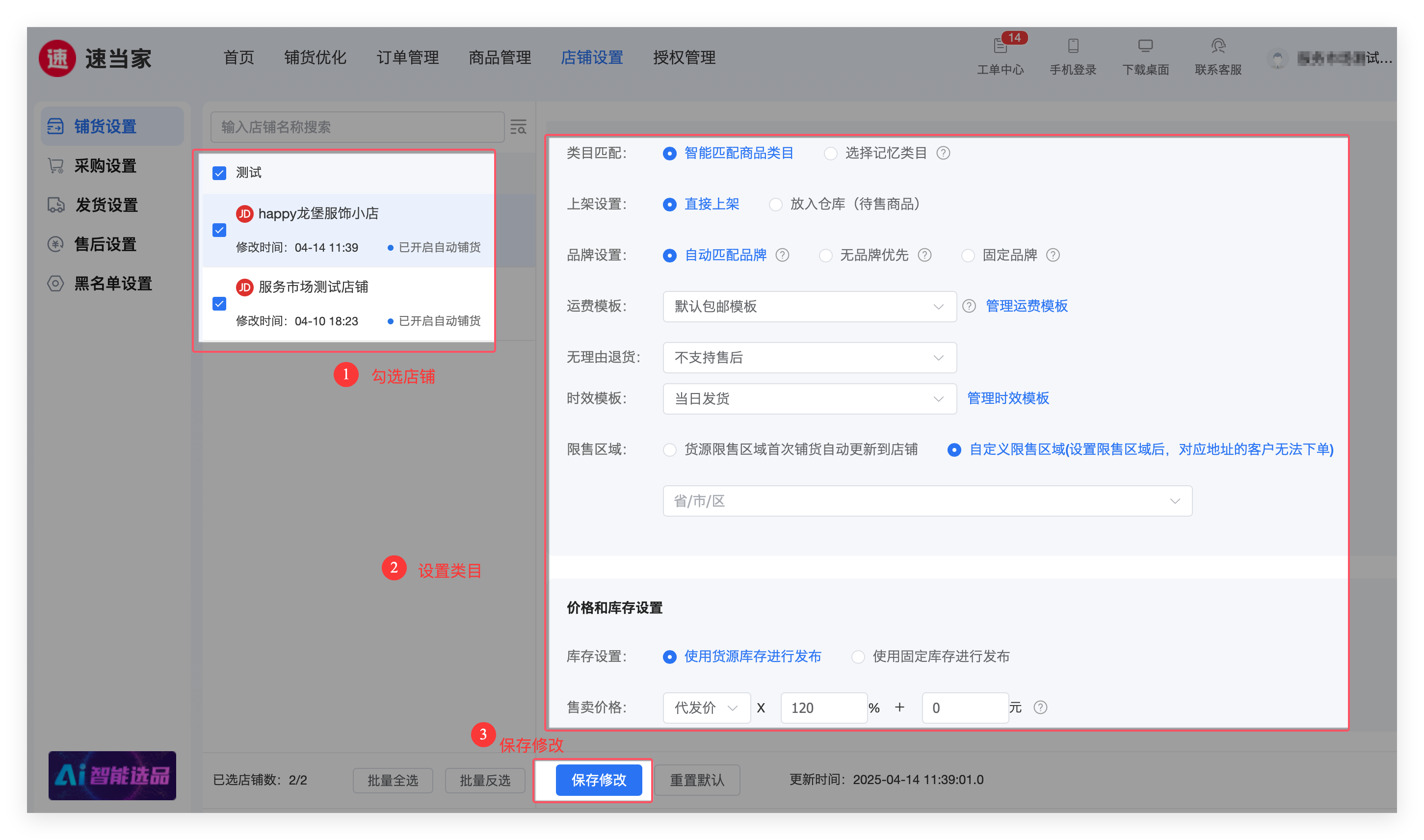Click the 输入店铺名称搜索 search field
This screenshot has width=1424, height=840.
[x=357, y=127]
